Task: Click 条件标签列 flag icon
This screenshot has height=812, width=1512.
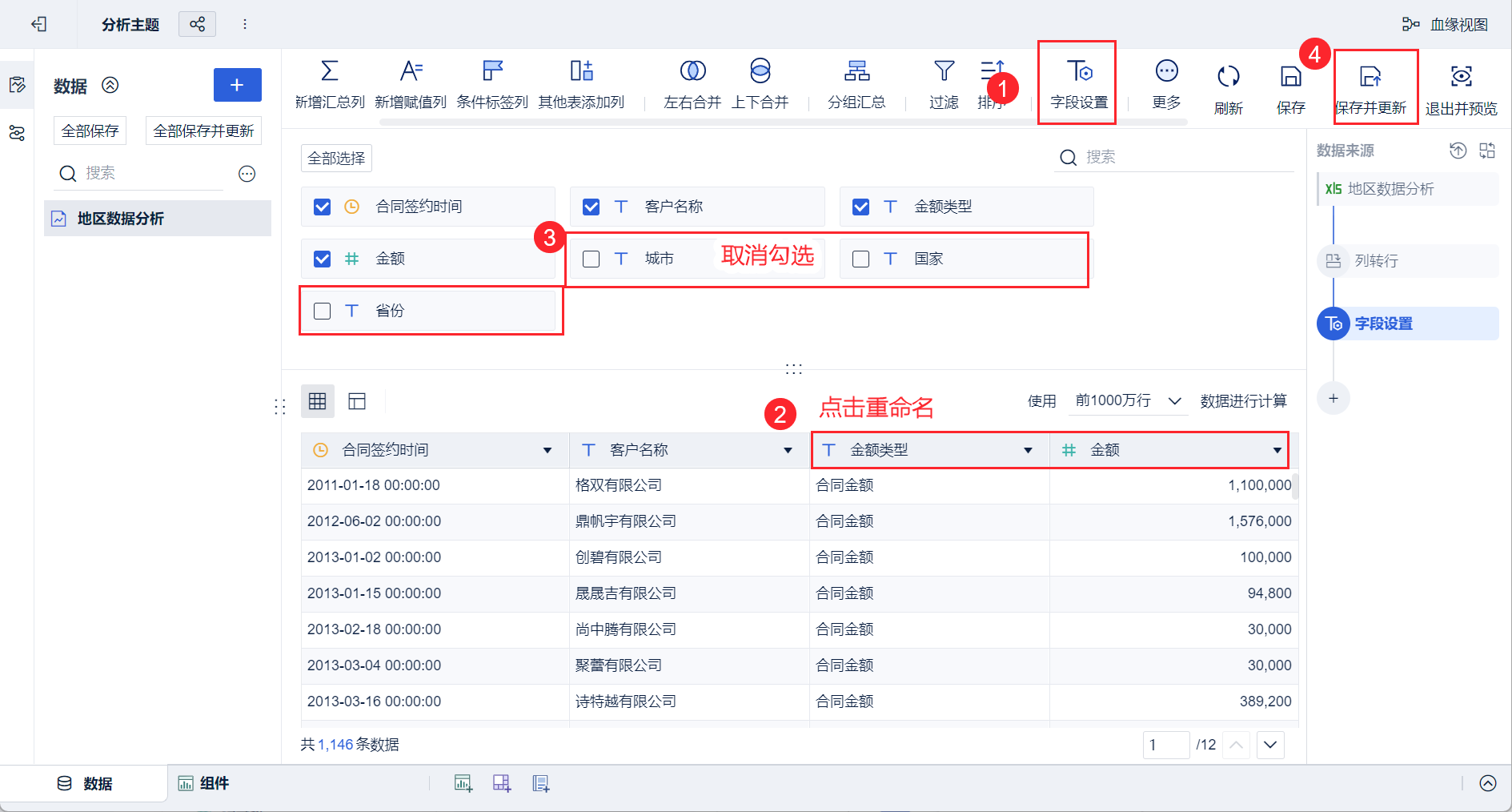Action: pos(493,70)
